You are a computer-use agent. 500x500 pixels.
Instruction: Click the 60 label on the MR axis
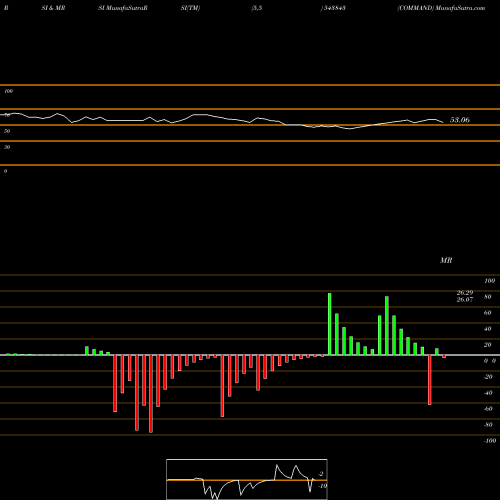488,313
